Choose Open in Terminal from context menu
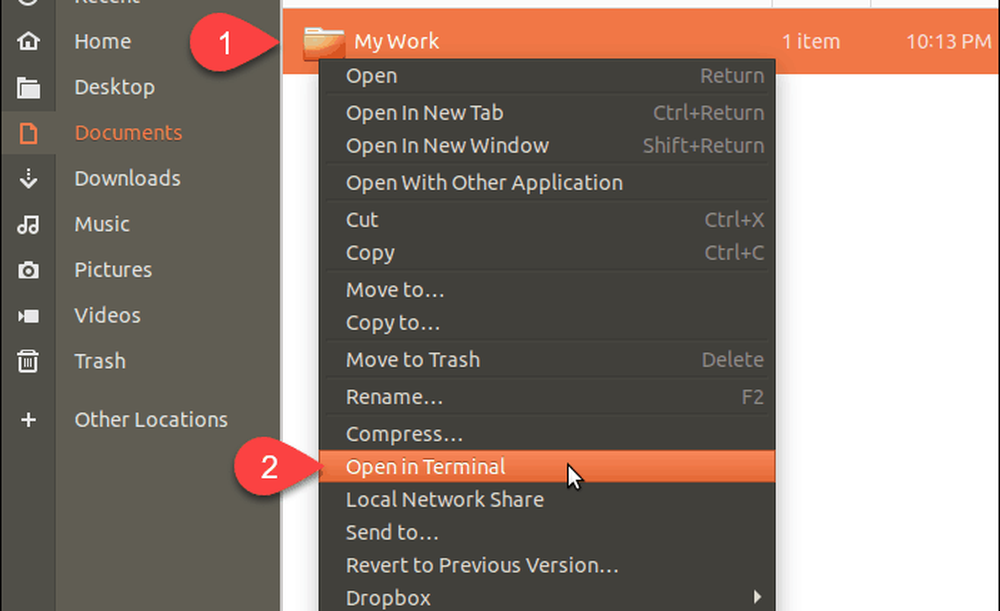1000x611 pixels. [426, 467]
